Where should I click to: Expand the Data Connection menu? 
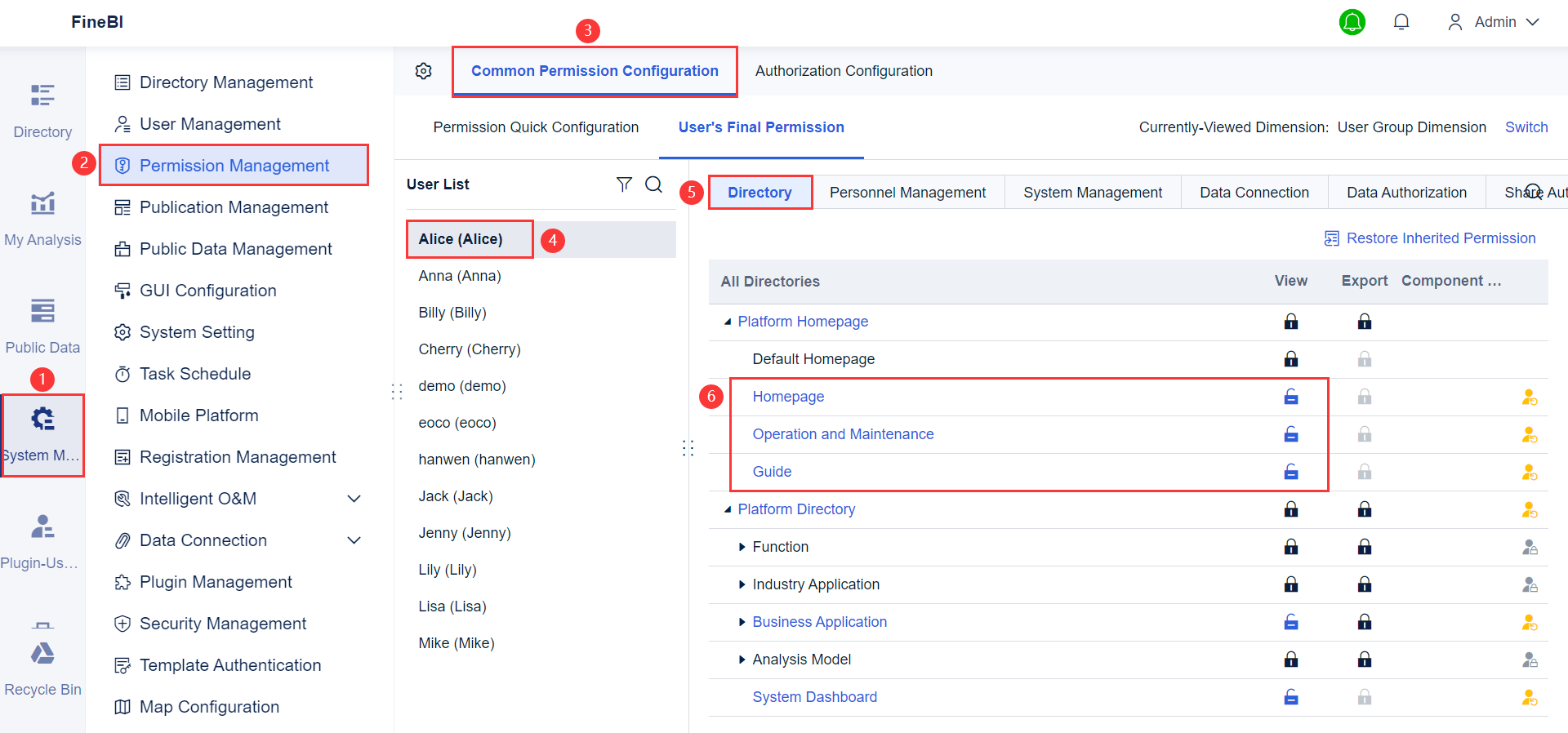tap(354, 540)
